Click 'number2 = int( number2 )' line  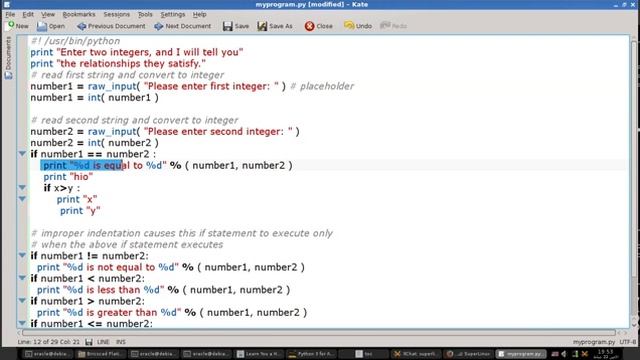click(95, 143)
